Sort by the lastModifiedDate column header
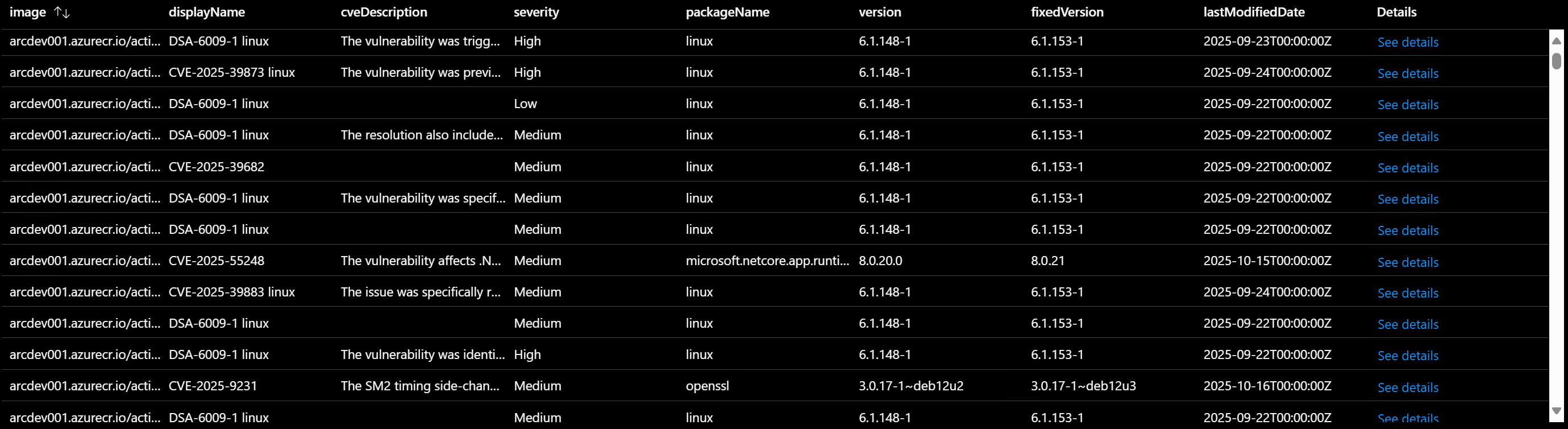Viewport: 1568px width, 429px height. [x=1252, y=11]
